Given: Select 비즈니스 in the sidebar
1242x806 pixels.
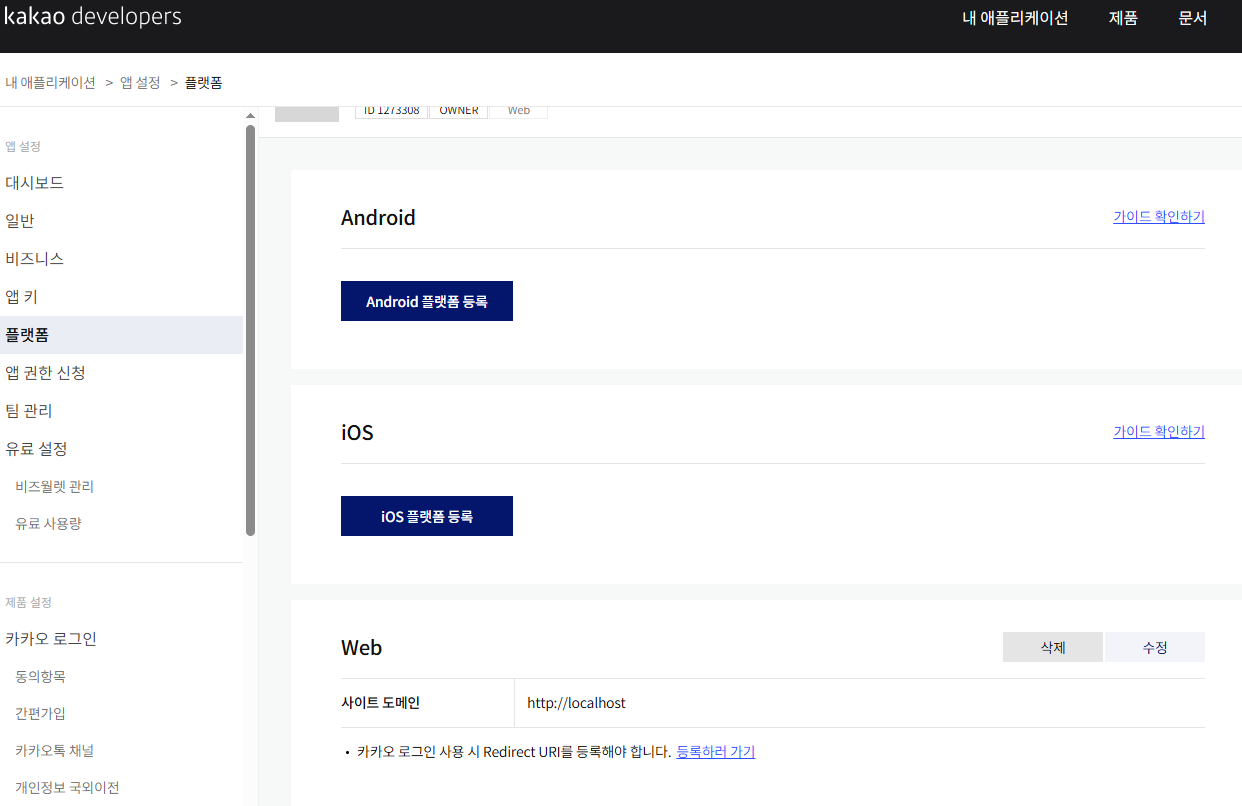Looking at the screenshot, I should point(34,259).
